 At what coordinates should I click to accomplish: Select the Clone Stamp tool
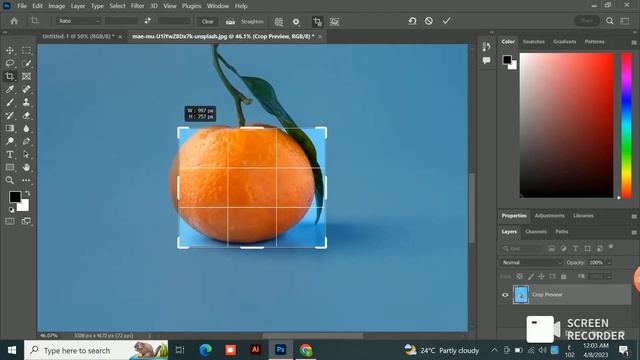(27, 102)
